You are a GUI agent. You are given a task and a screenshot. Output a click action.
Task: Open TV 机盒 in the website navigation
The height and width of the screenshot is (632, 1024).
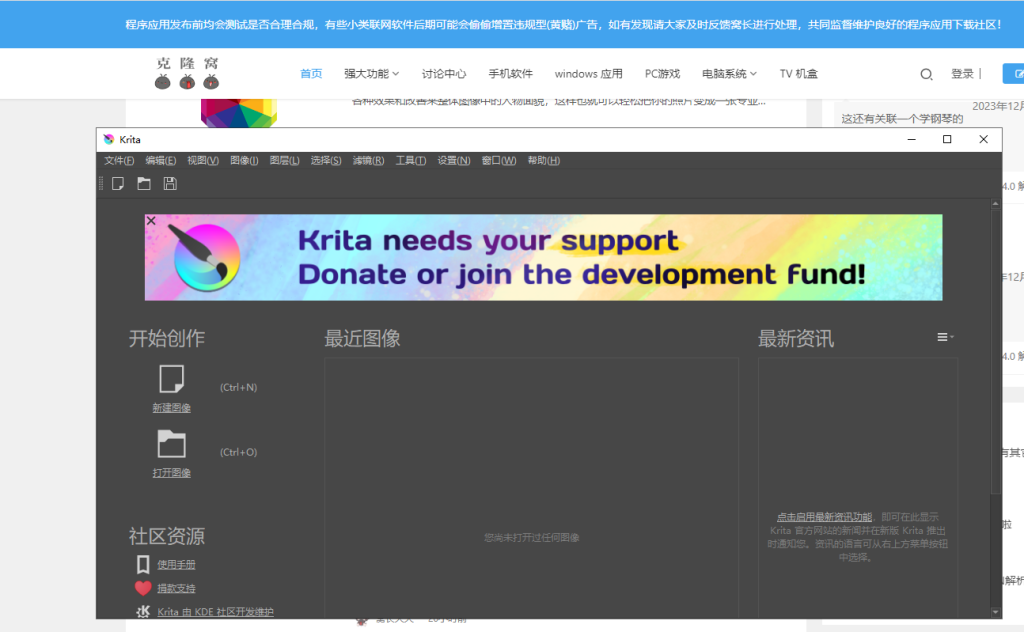[x=799, y=74]
